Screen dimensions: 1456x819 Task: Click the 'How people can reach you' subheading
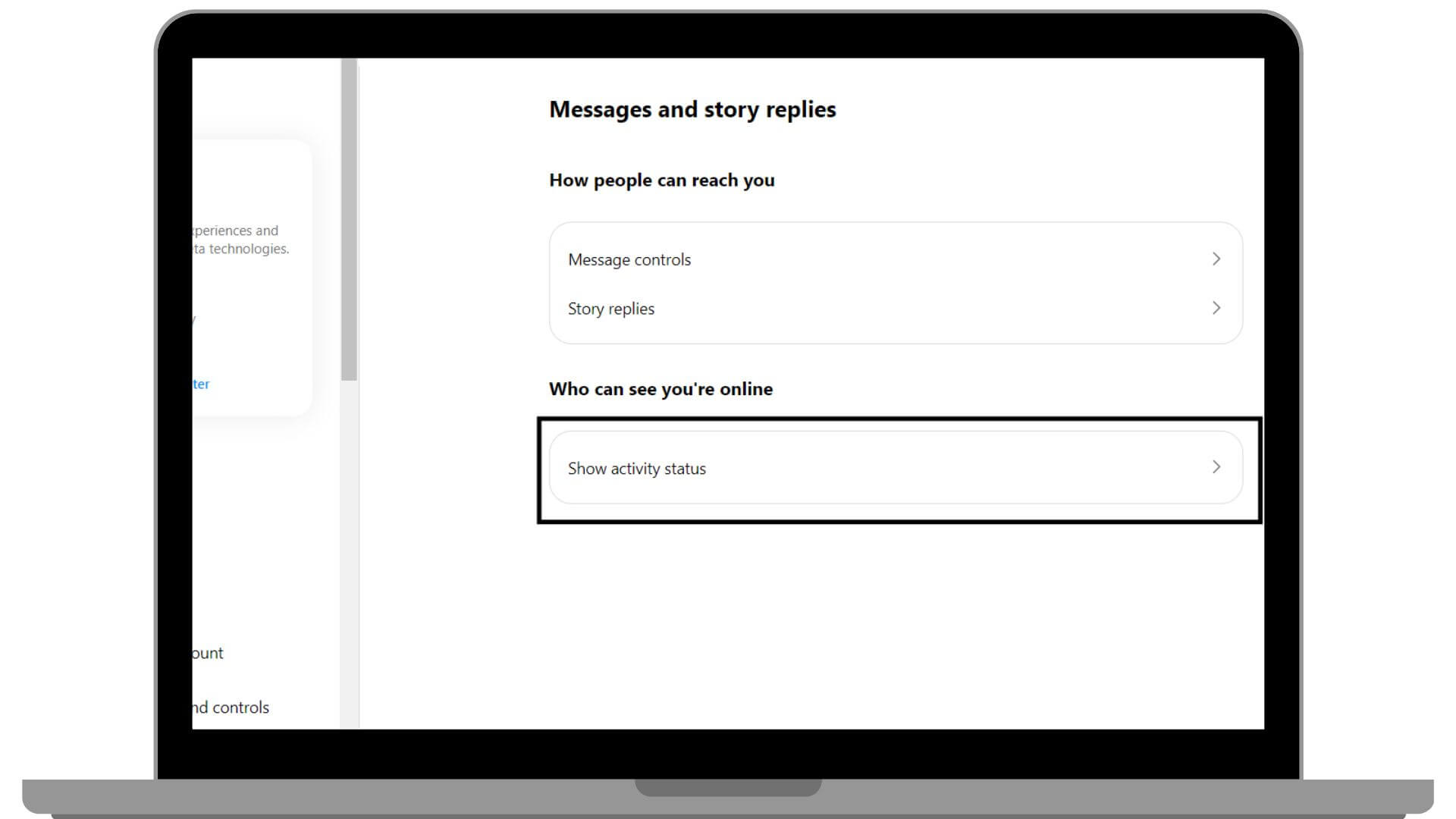click(x=662, y=180)
